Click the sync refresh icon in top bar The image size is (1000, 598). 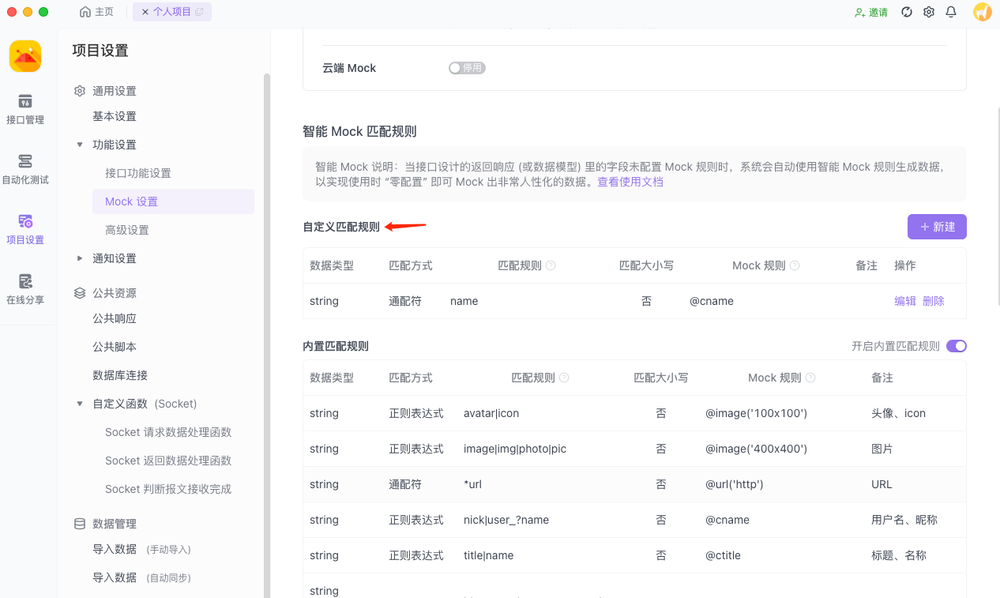[907, 12]
